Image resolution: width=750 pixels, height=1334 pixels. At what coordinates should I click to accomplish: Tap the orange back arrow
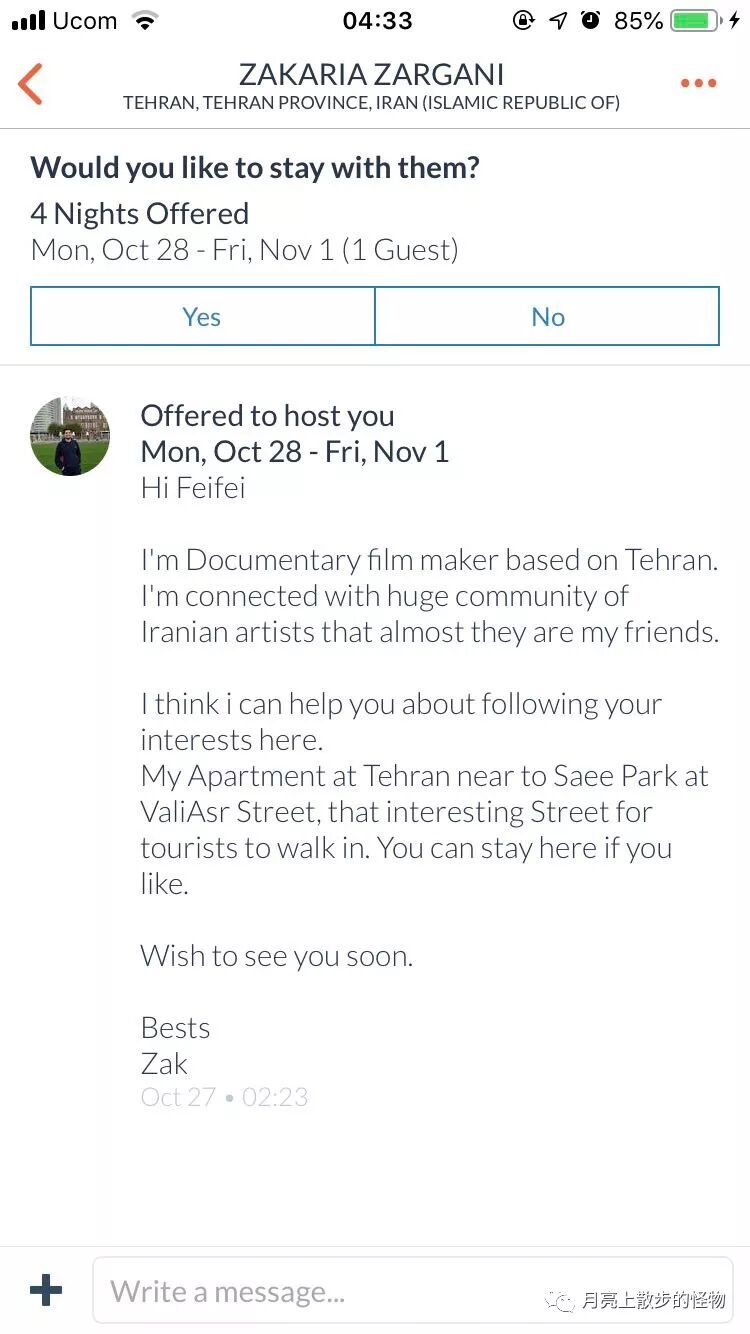click(31, 84)
